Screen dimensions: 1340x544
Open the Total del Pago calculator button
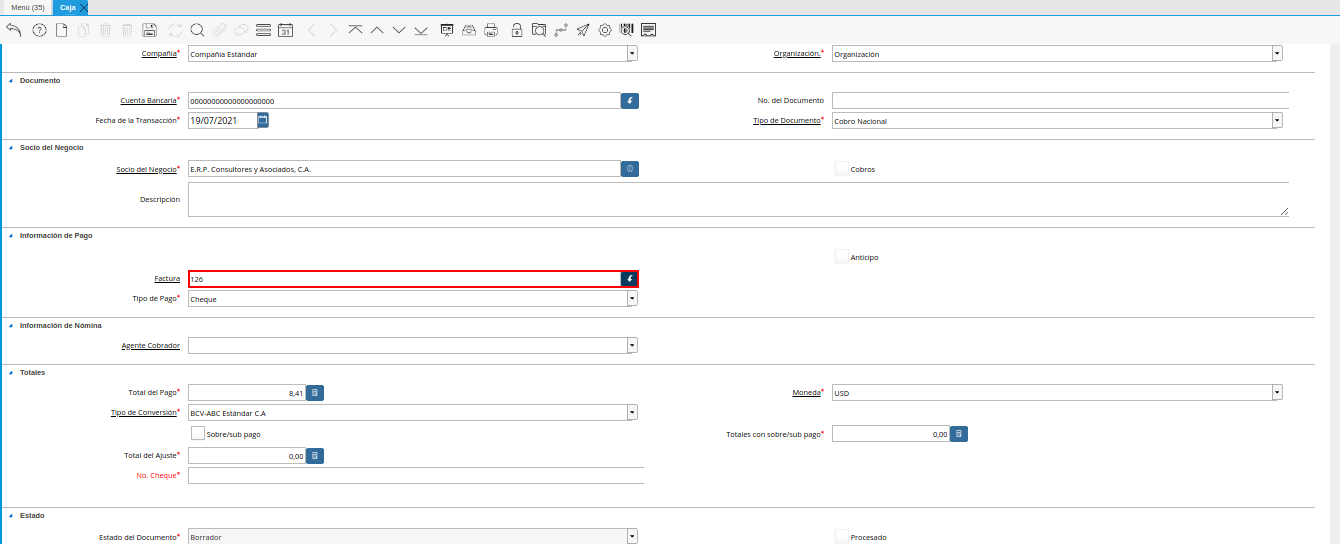pyautogui.click(x=314, y=393)
